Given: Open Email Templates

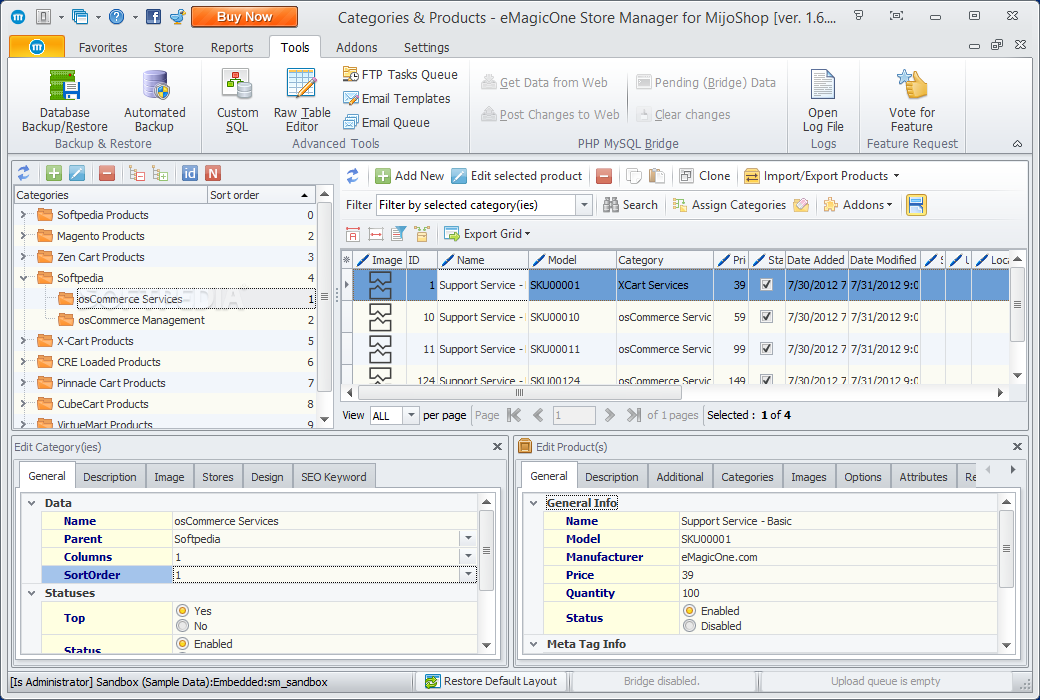Looking at the screenshot, I should pyautogui.click(x=397, y=98).
